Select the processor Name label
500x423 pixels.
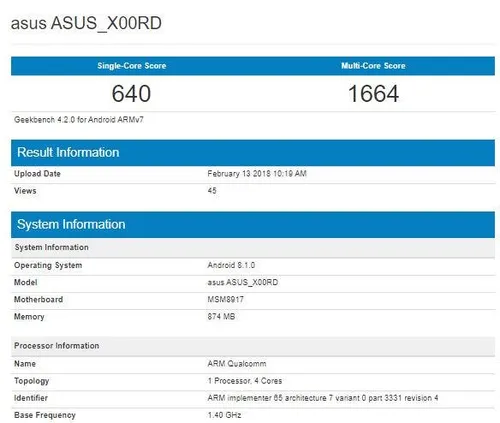click(25, 364)
